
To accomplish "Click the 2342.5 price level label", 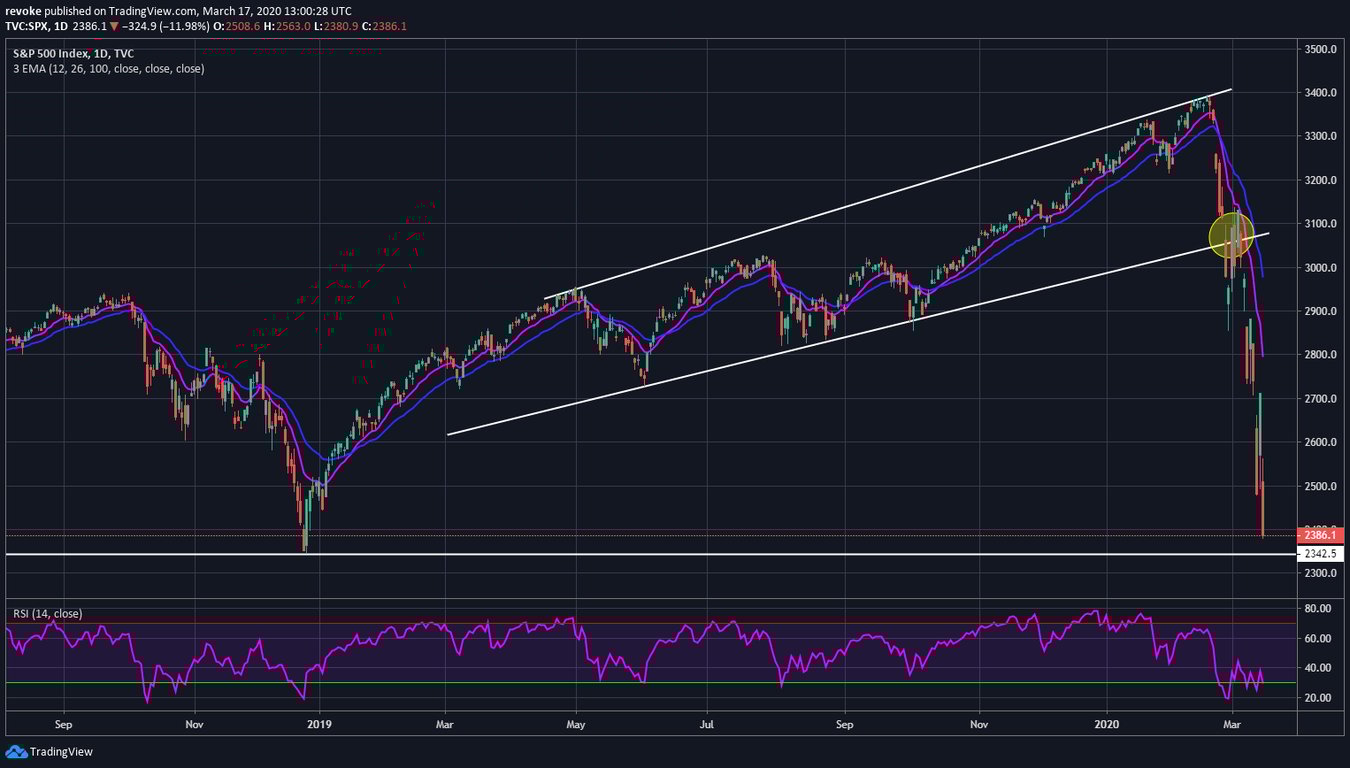I will tap(1322, 553).
